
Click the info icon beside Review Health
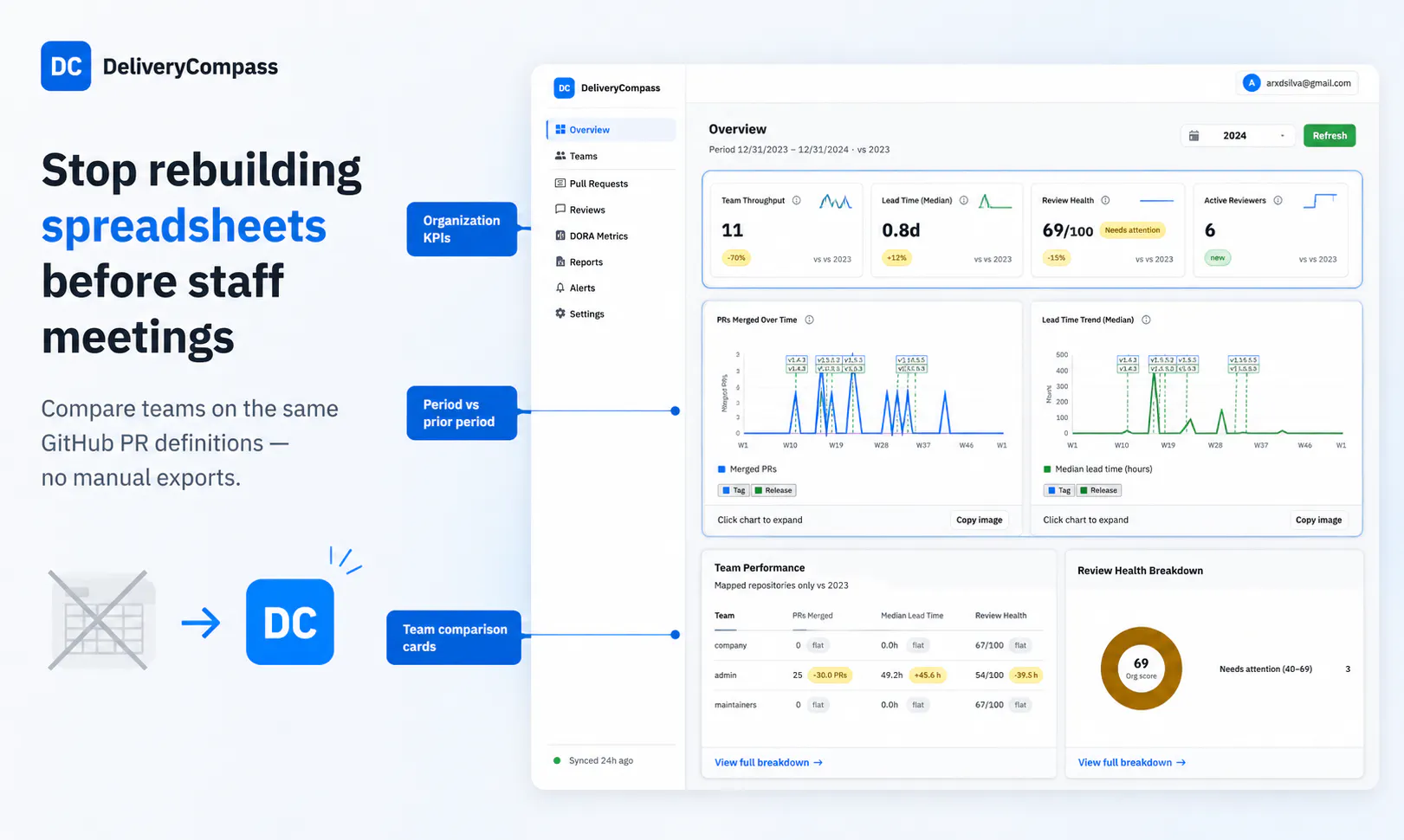click(1105, 200)
